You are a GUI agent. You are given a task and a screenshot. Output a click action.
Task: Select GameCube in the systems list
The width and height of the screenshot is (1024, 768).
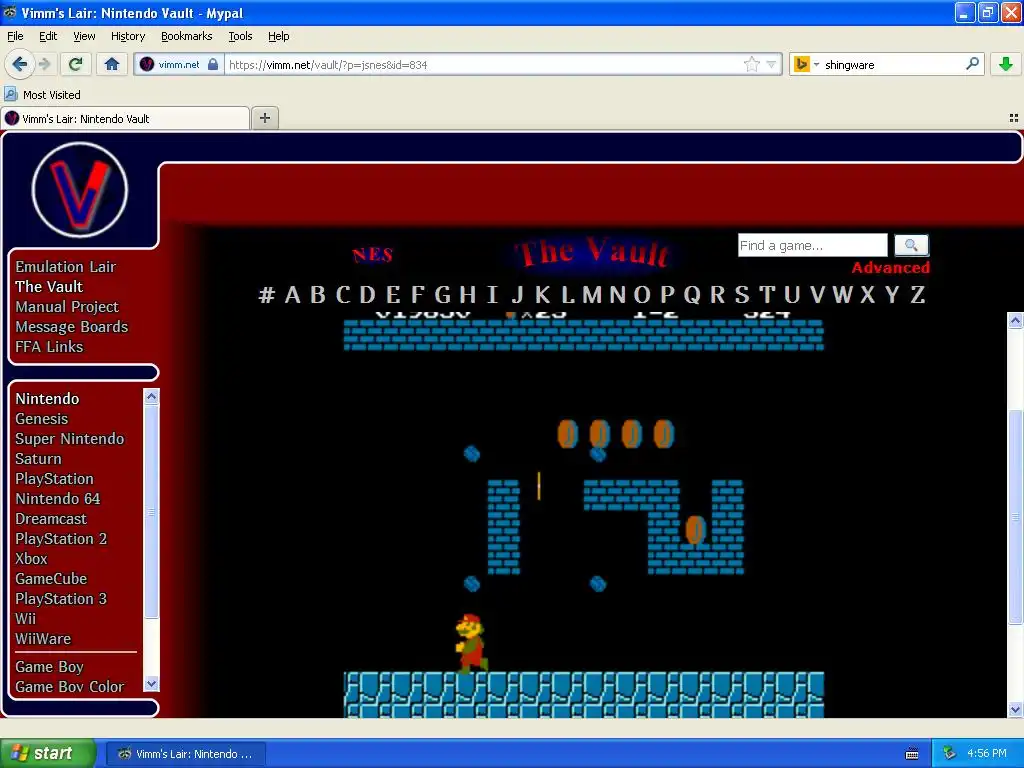tap(51, 579)
